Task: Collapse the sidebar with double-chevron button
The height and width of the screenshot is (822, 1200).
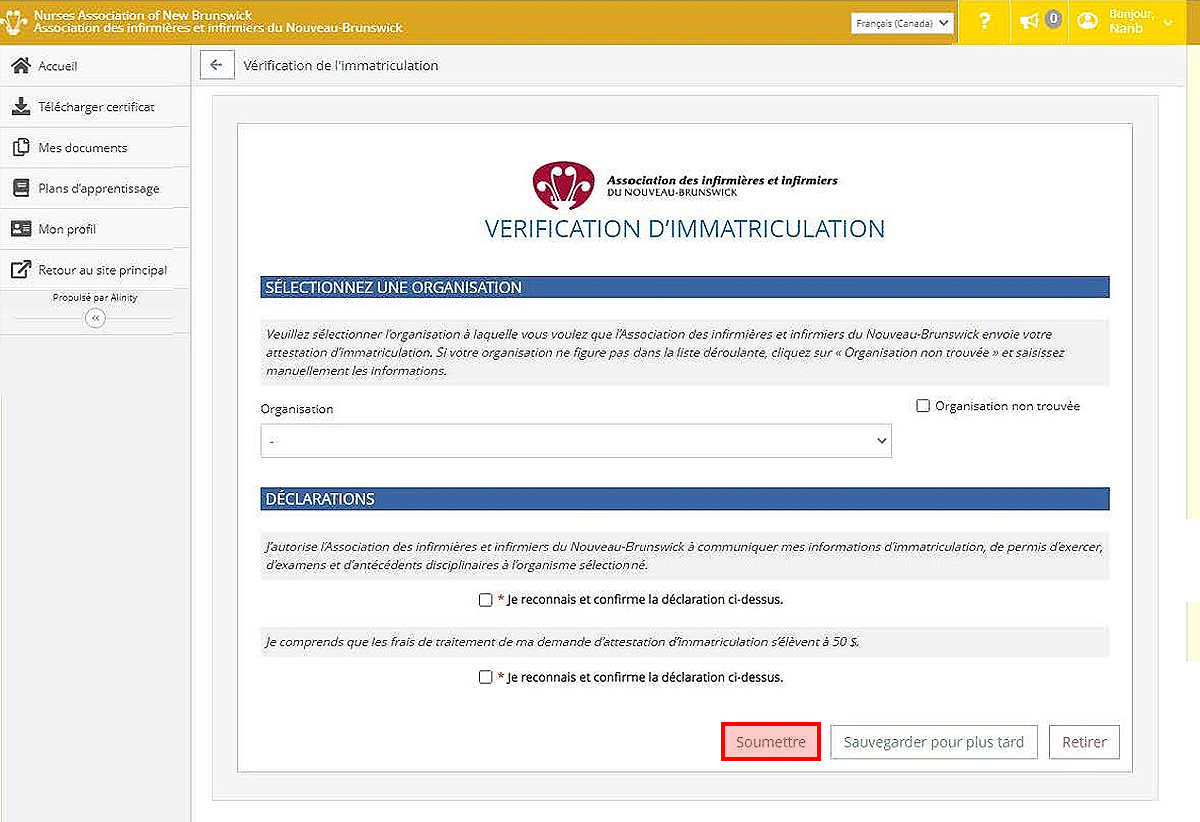Action: pos(95,318)
